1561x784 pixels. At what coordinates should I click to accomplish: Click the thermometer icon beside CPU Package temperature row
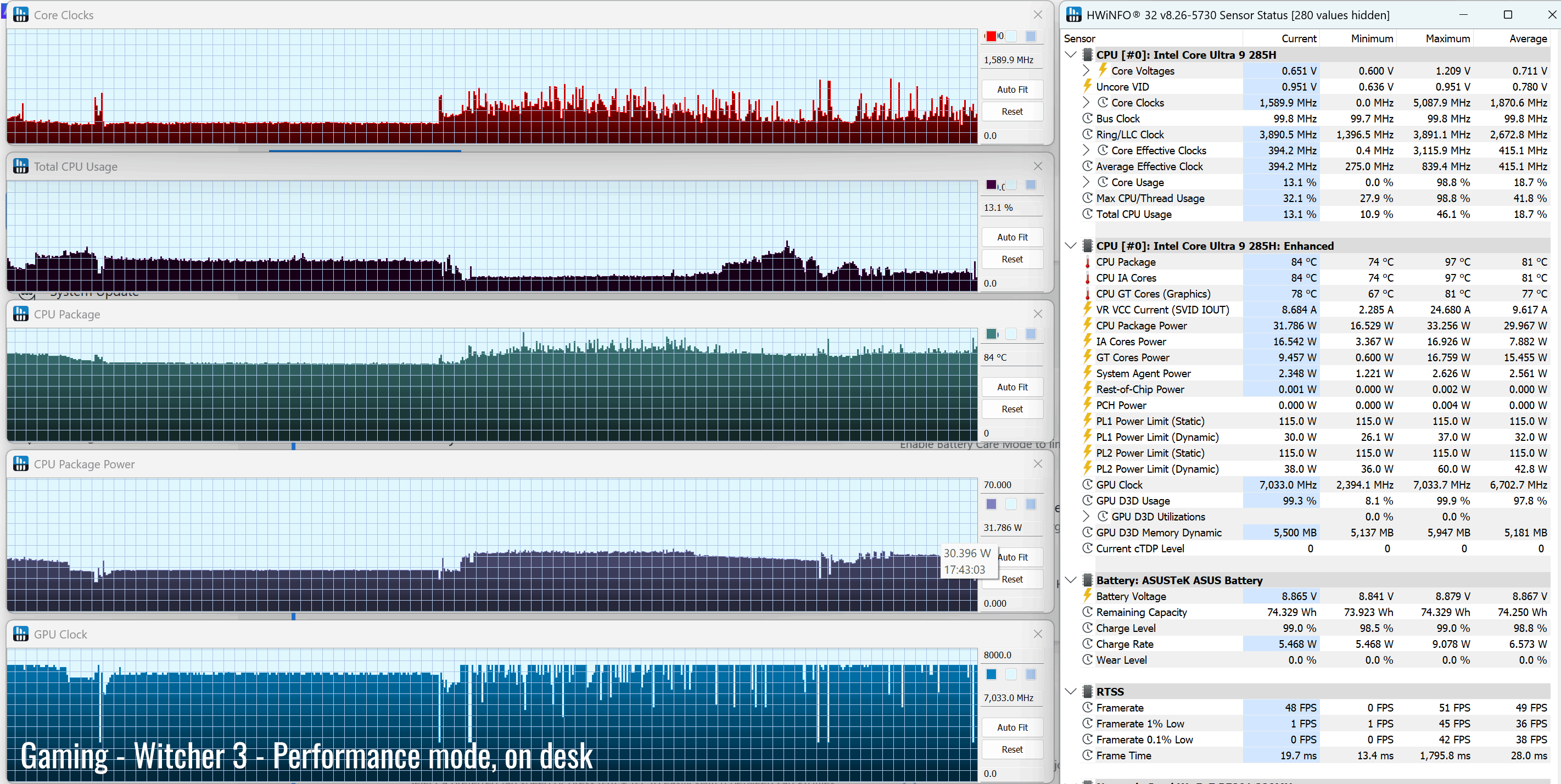pyautogui.click(x=1088, y=262)
